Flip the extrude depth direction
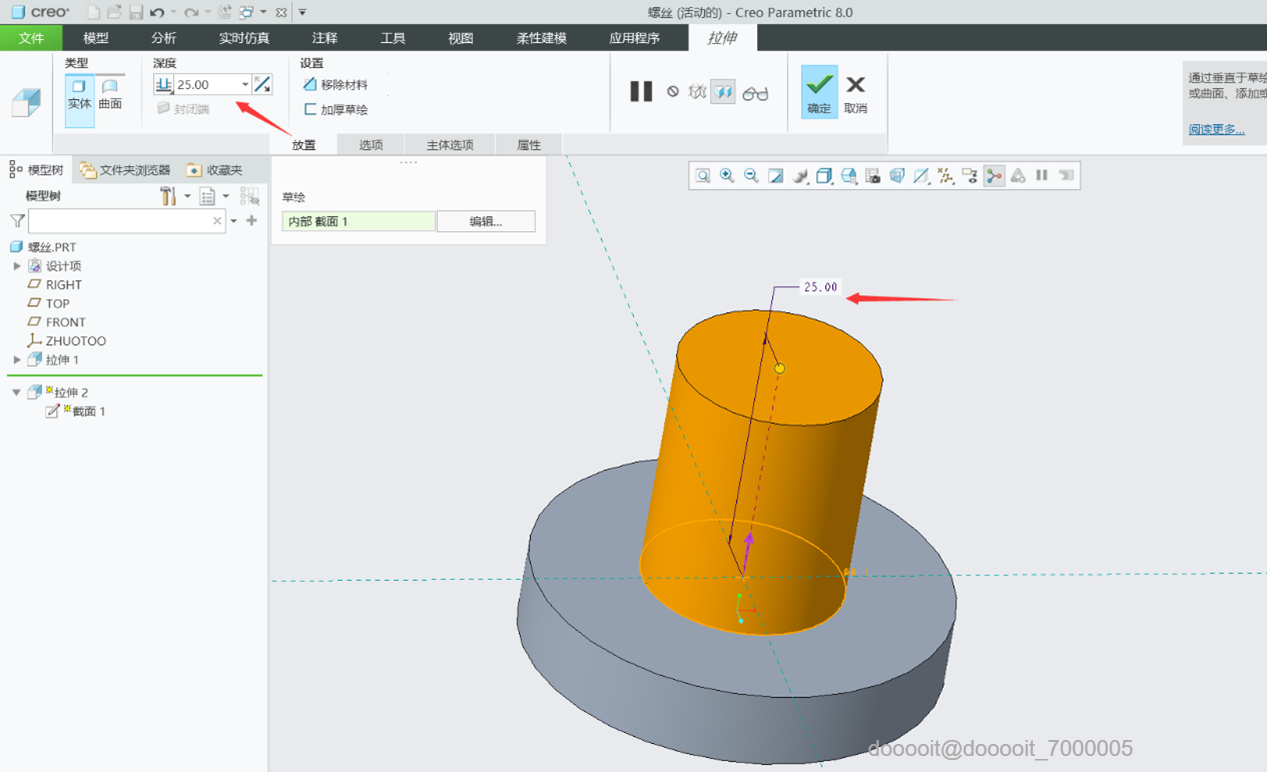 click(262, 85)
